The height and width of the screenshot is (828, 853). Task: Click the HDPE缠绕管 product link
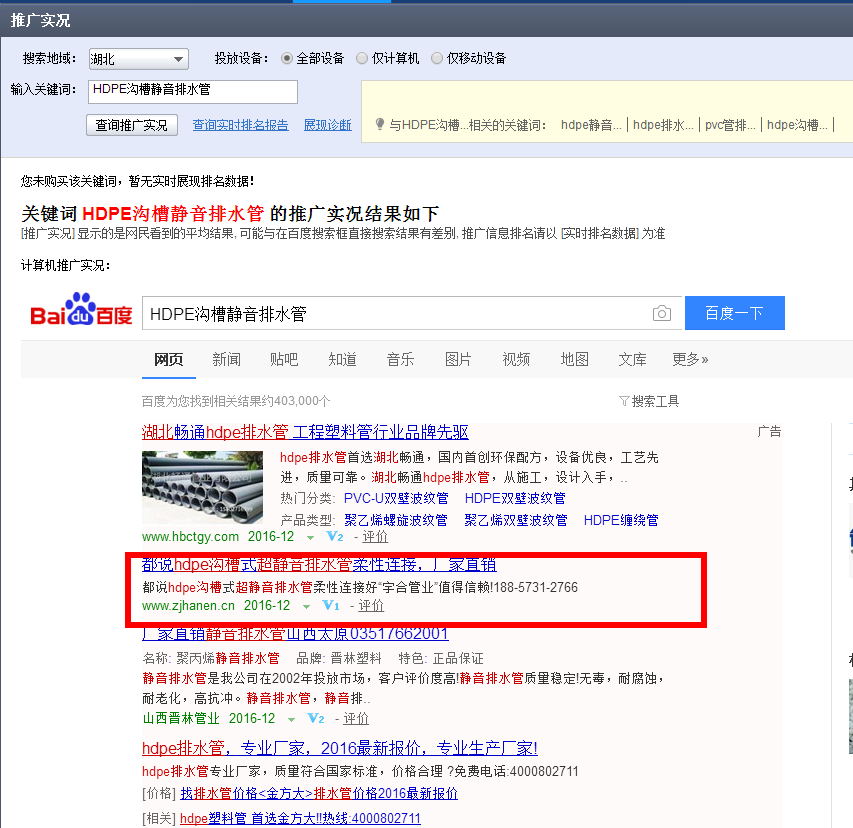coord(621,520)
